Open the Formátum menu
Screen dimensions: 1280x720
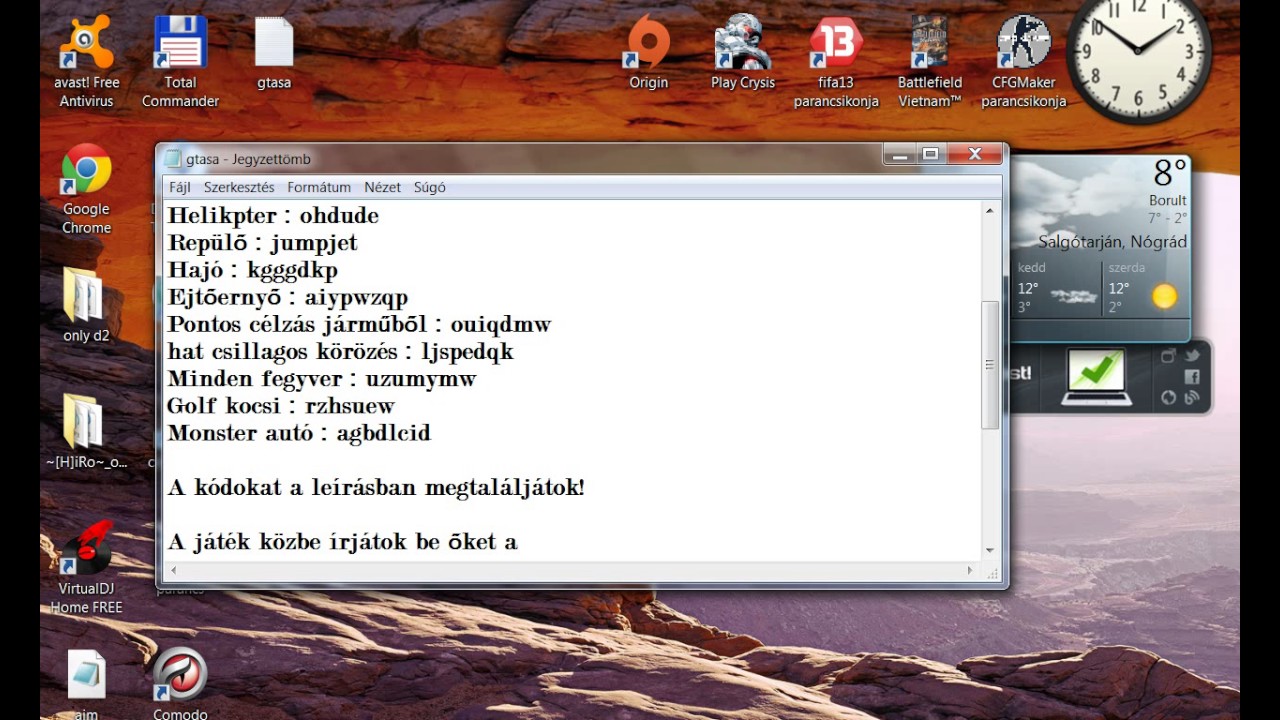click(319, 187)
